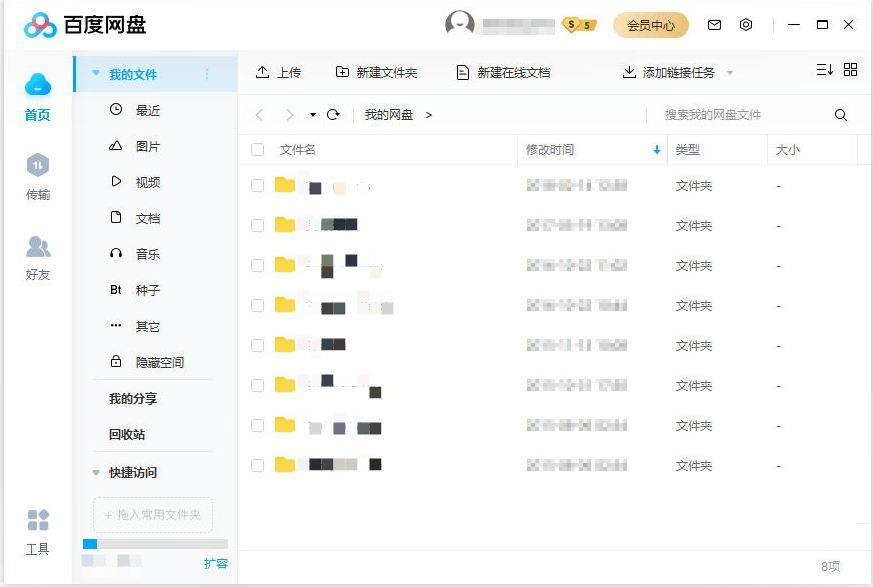Open 回收站 recycle bin

[x=127, y=435]
